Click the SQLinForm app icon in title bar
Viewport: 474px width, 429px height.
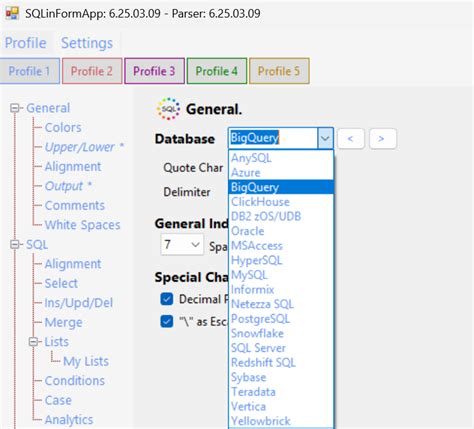coord(12,13)
